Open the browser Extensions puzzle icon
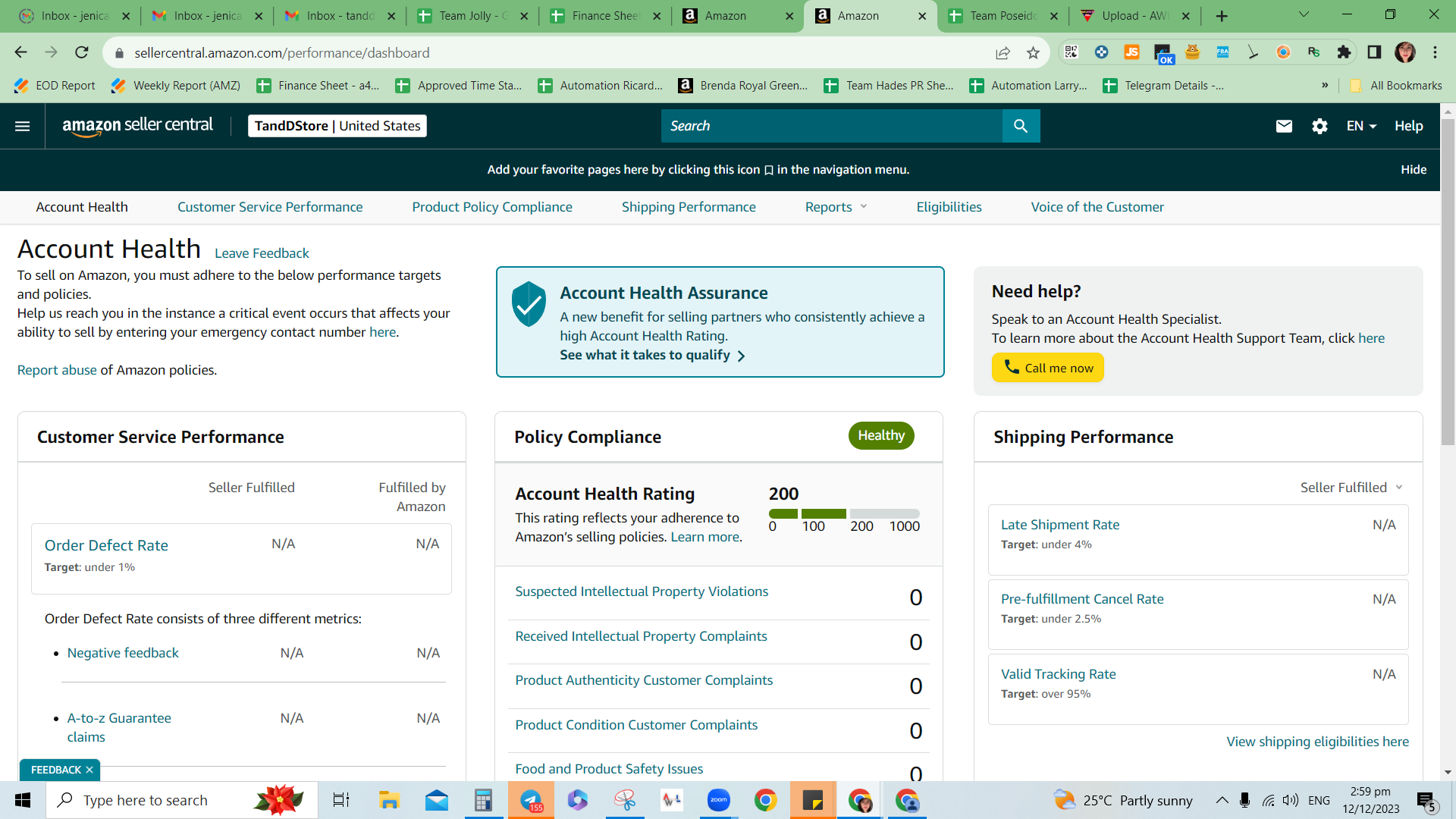This screenshot has width=1456, height=819. [1344, 52]
